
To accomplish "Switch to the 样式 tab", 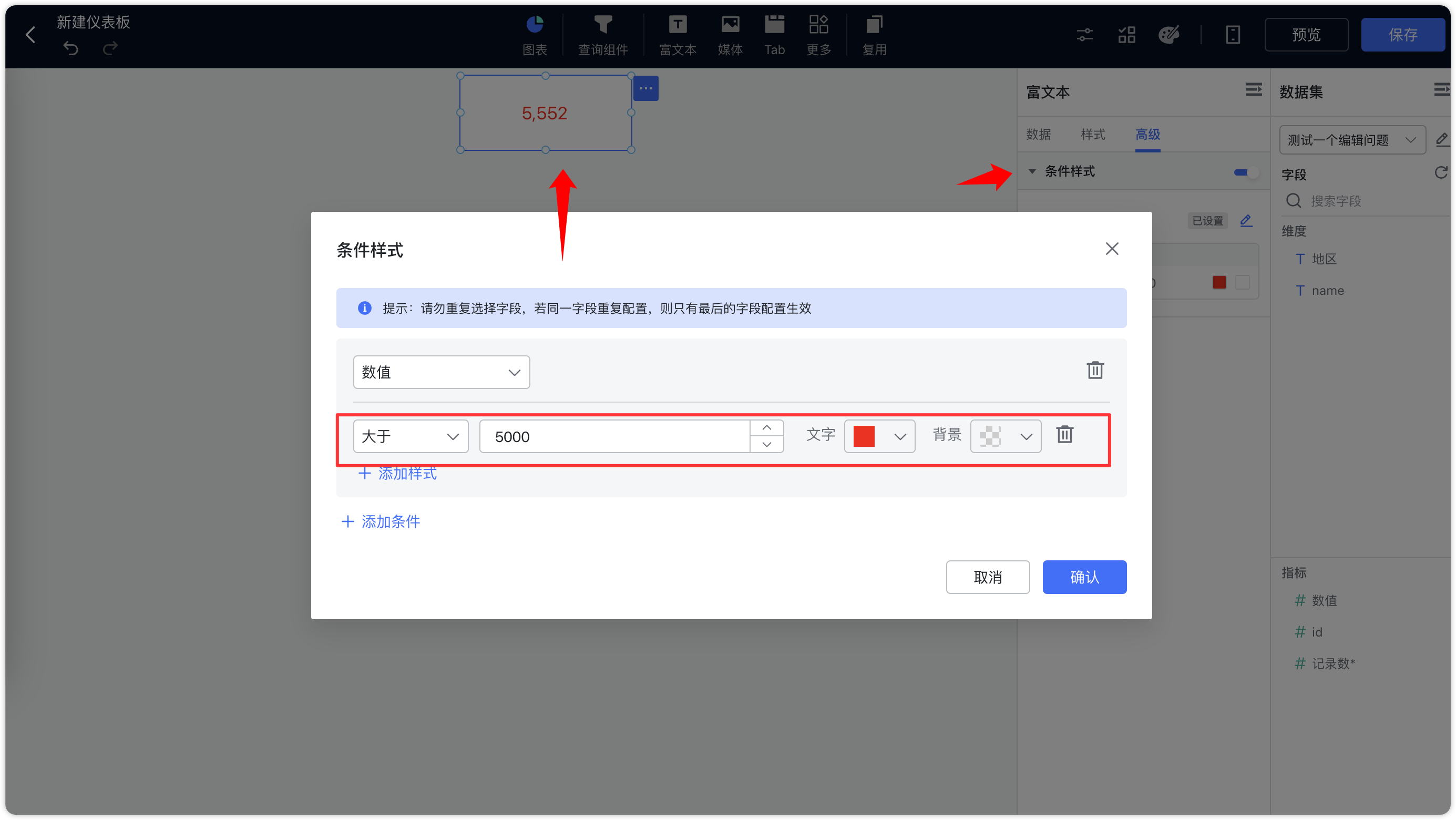I will [1092, 135].
